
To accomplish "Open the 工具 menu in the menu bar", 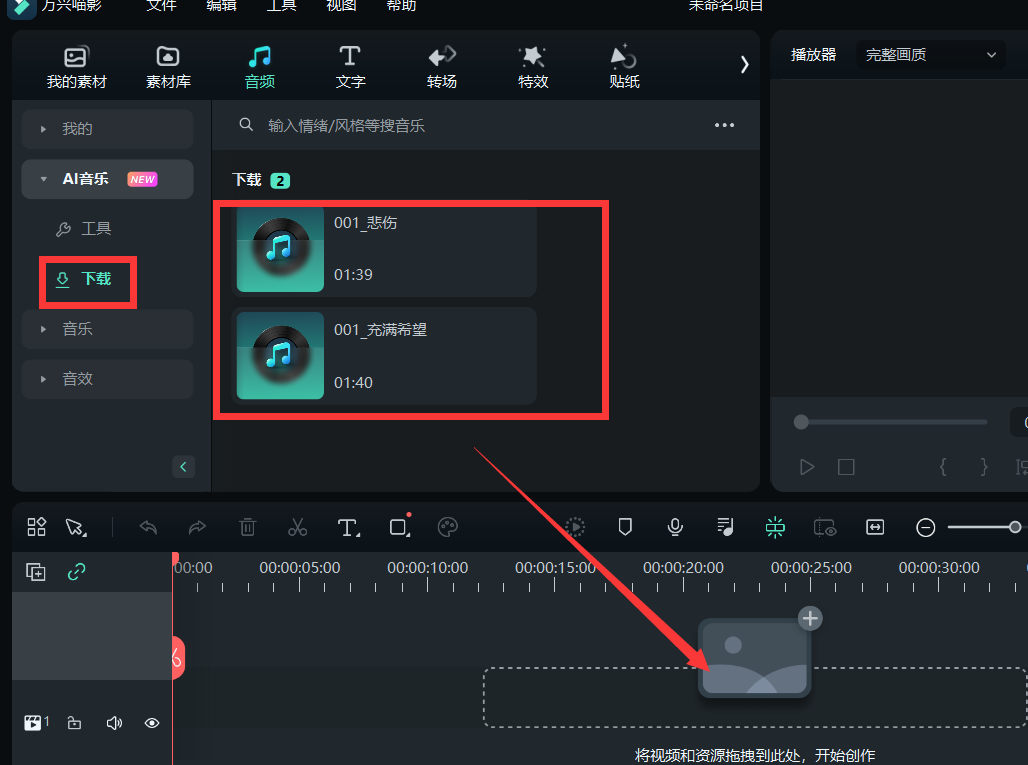I will [x=281, y=5].
